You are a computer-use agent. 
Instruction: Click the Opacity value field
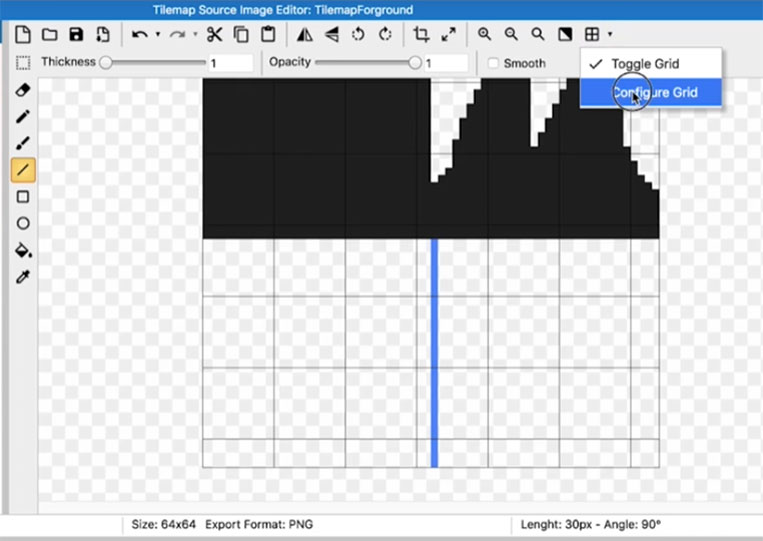(x=445, y=63)
